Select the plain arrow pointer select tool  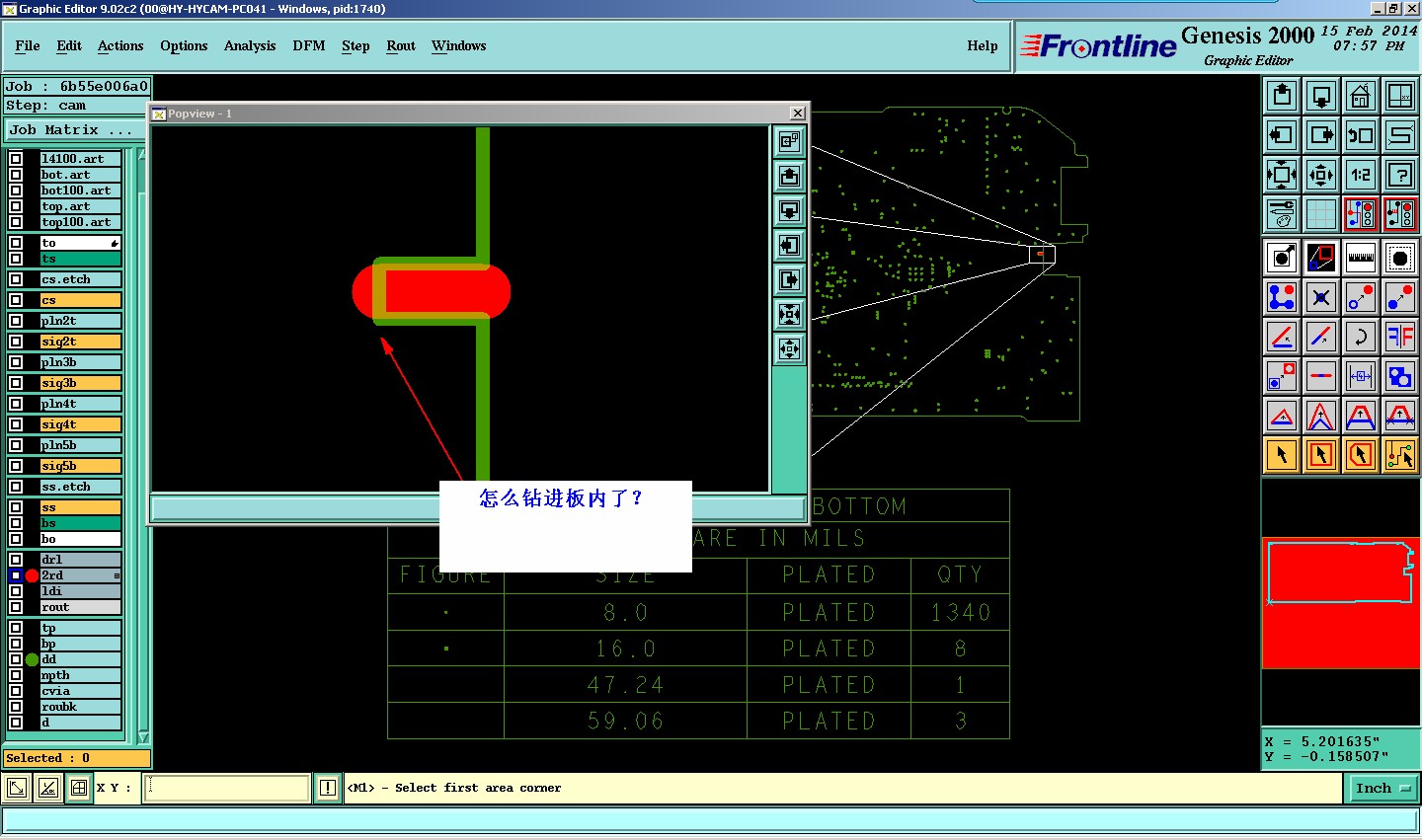[x=1282, y=455]
